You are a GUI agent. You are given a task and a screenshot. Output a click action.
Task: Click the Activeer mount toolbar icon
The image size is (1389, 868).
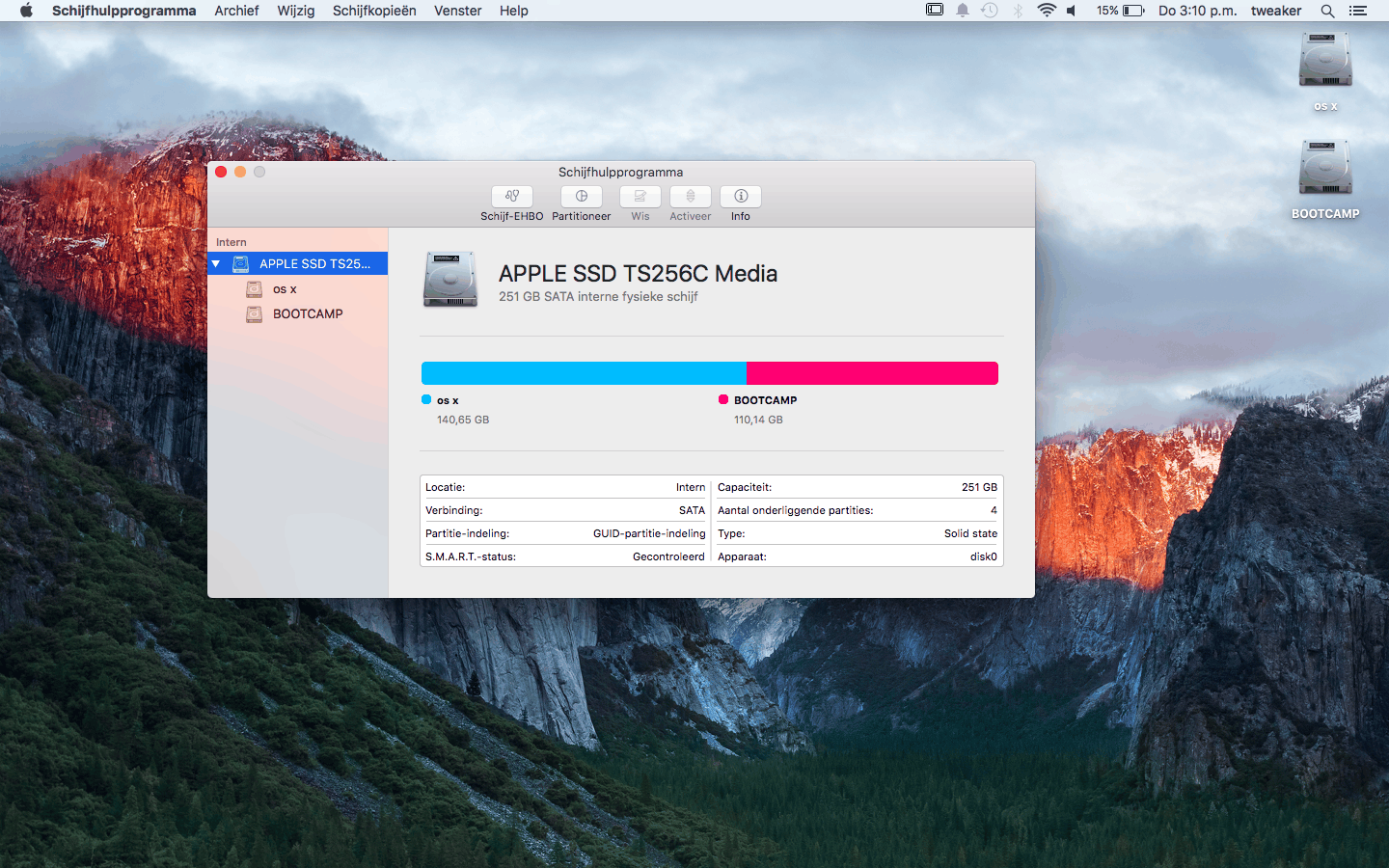691,197
